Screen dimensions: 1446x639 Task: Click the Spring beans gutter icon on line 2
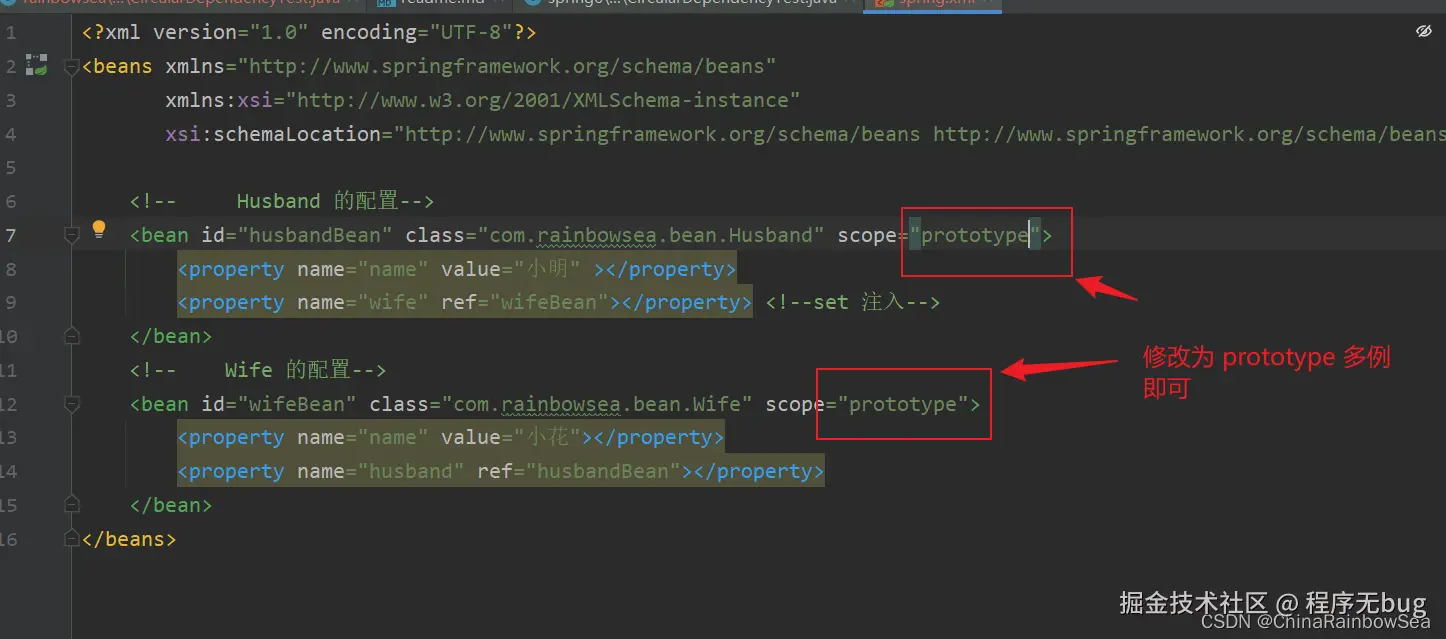[x=37, y=66]
